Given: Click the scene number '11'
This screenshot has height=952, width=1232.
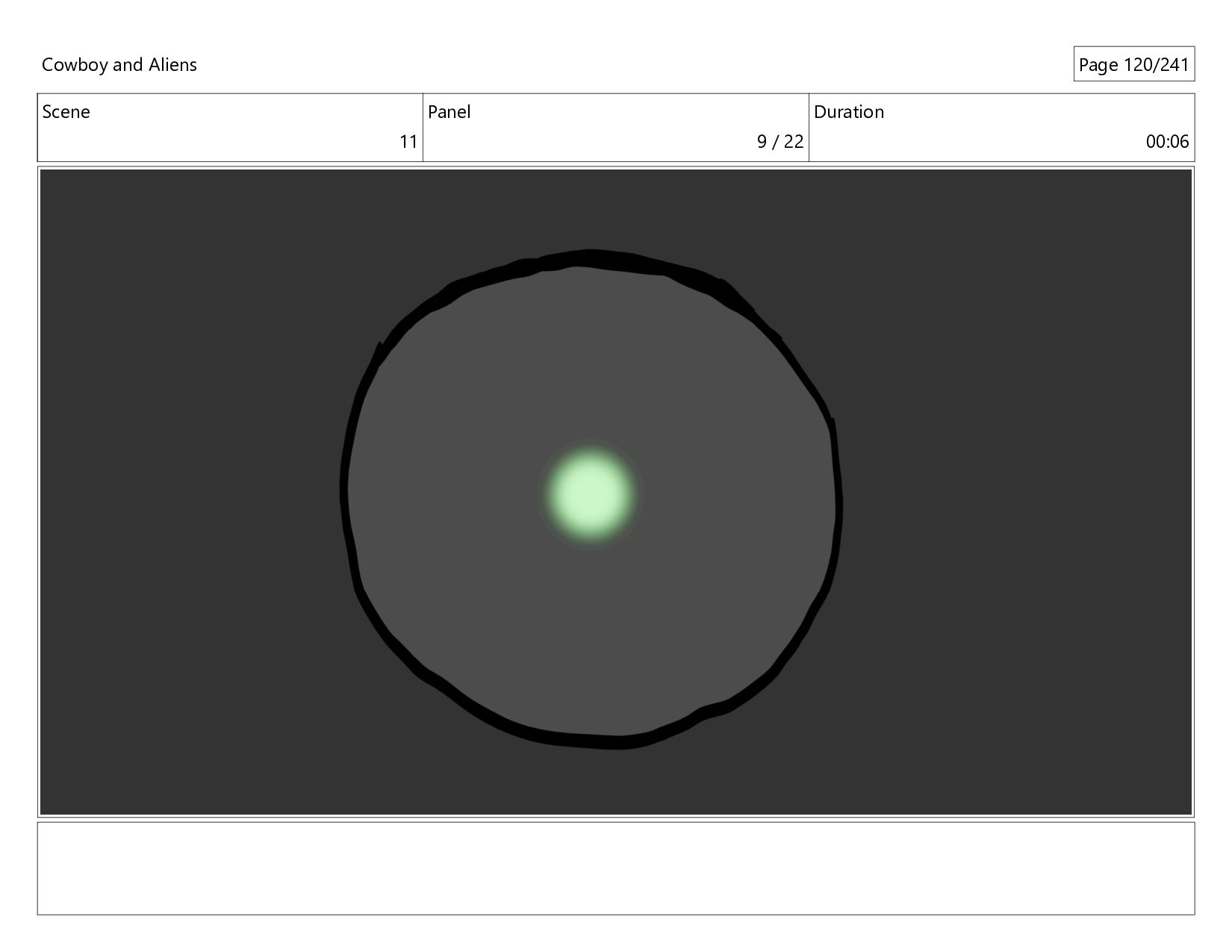Looking at the screenshot, I should (408, 142).
